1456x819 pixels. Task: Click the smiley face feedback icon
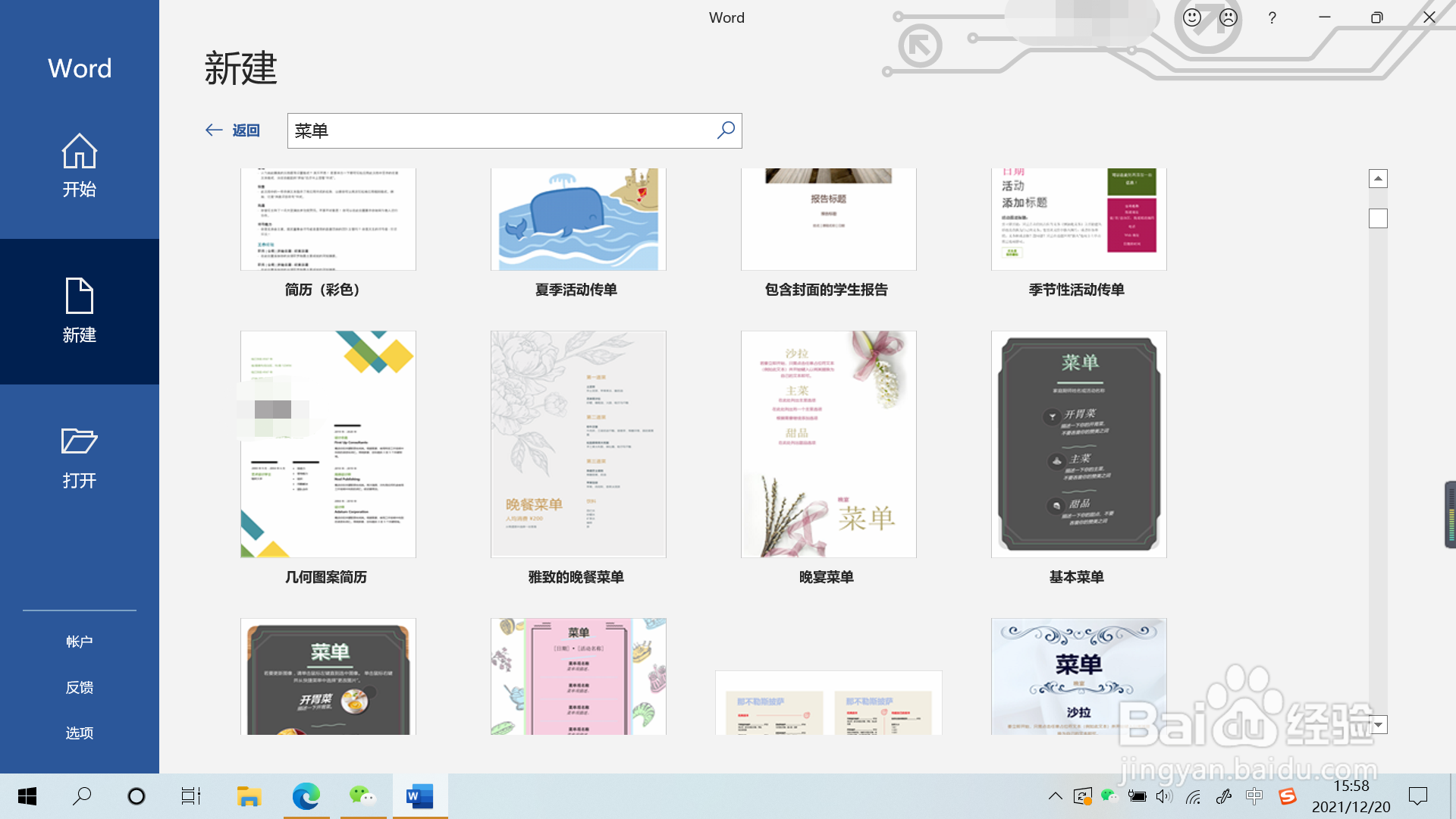tap(1192, 17)
